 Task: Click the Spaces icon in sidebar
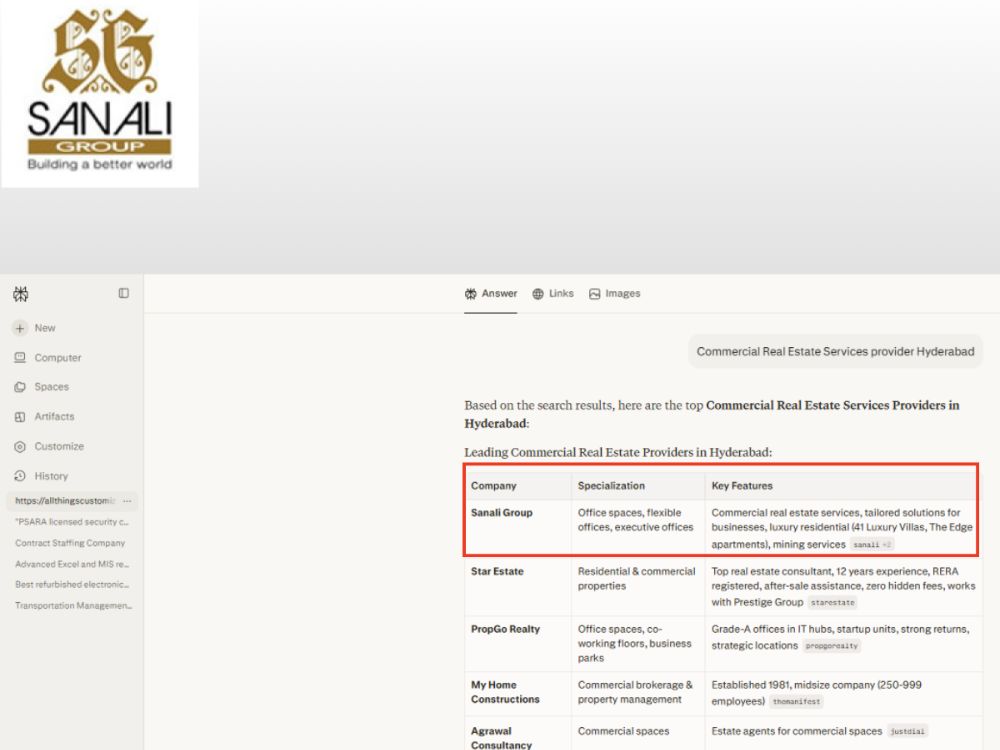(20, 387)
